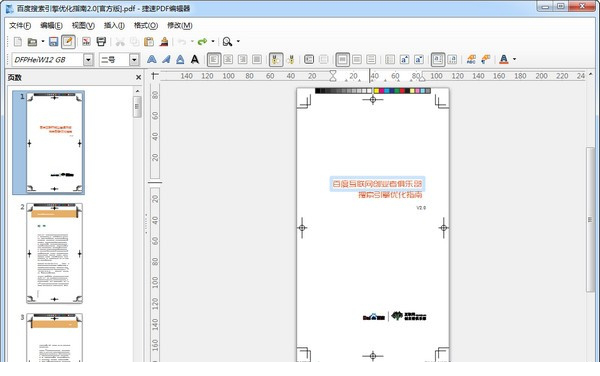Click the magnifying glass Zoom icon

tap(227, 42)
